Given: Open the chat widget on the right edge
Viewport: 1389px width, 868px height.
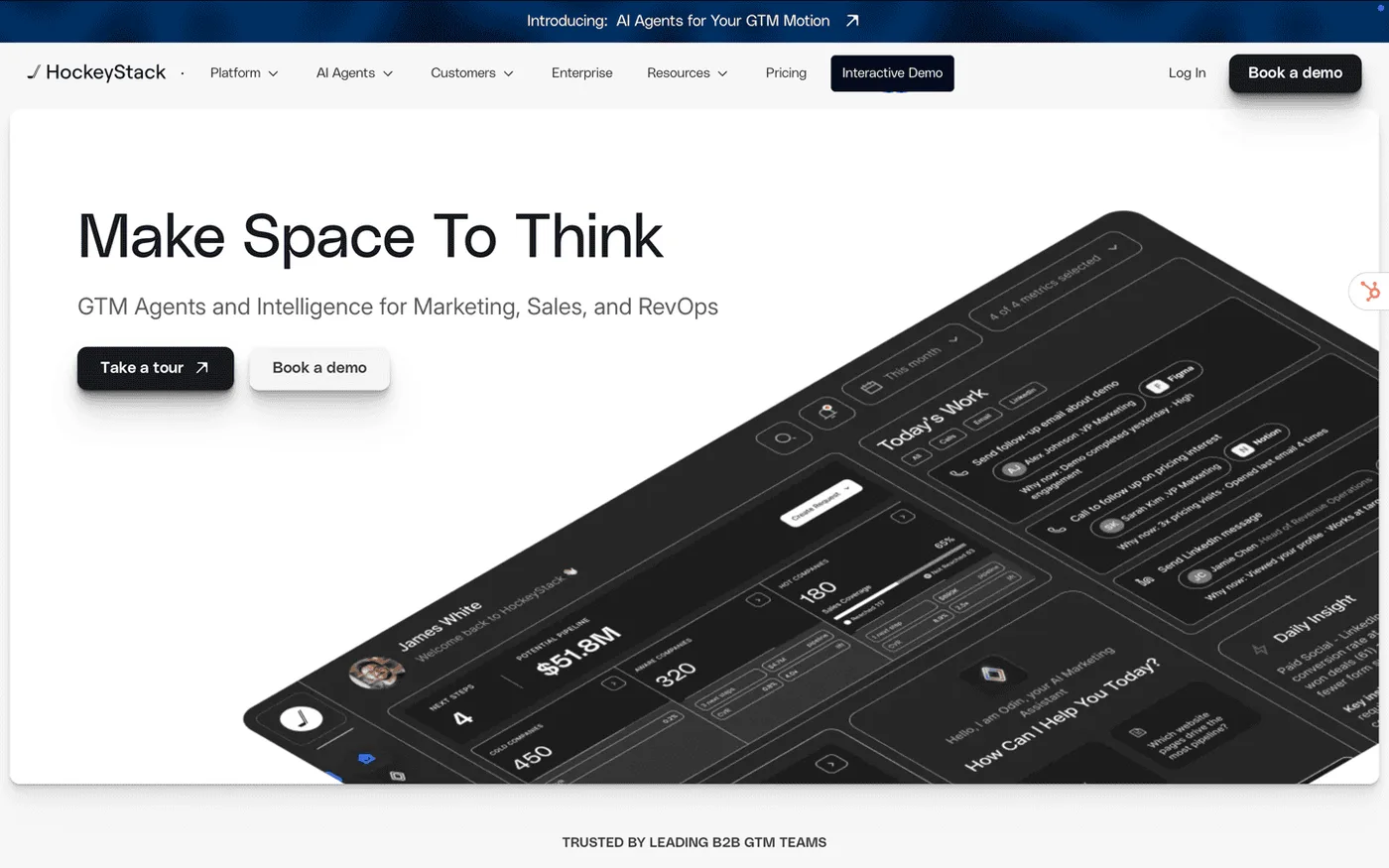Looking at the screenshot, I should (x=1370, y=291).
